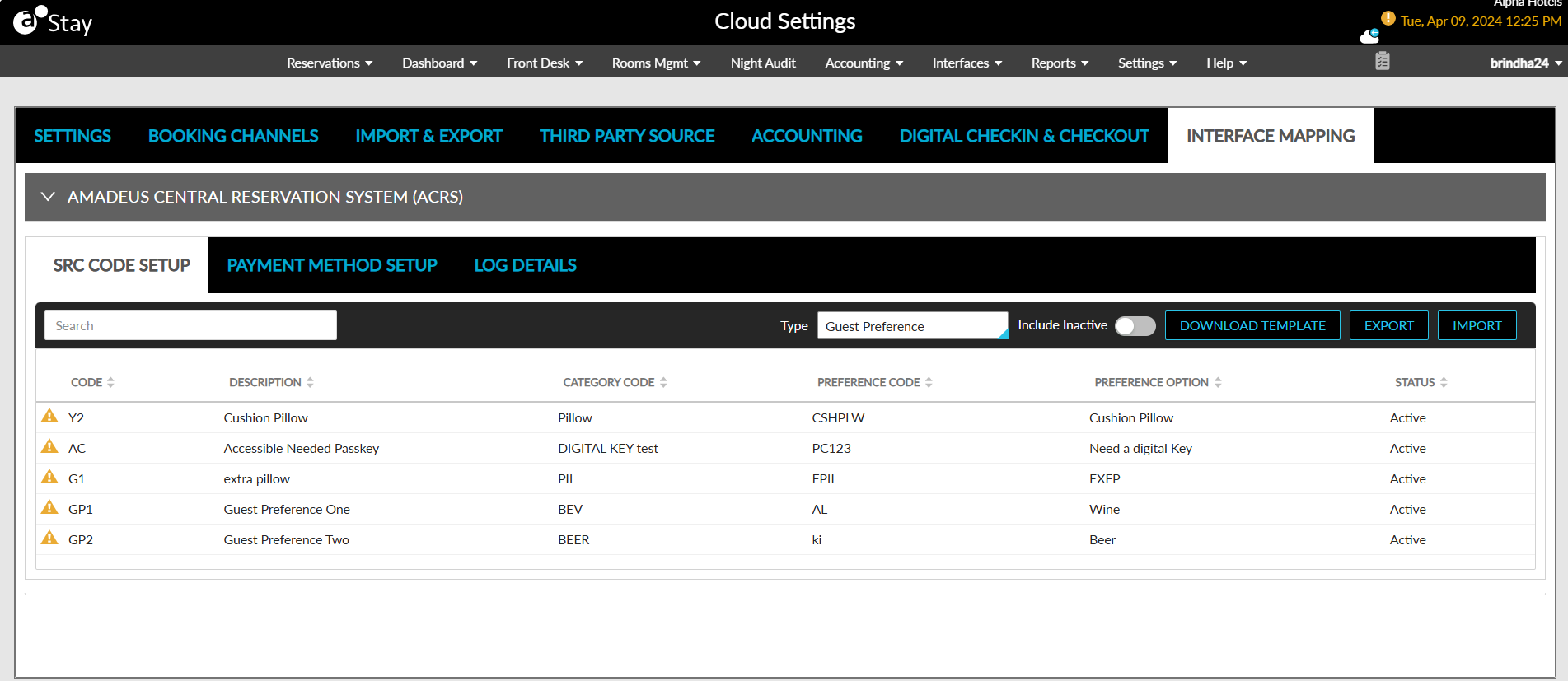Viewport: 1568px width, 681px height.
Task: Open the Front Desk menu
Action: click(545, 63)
